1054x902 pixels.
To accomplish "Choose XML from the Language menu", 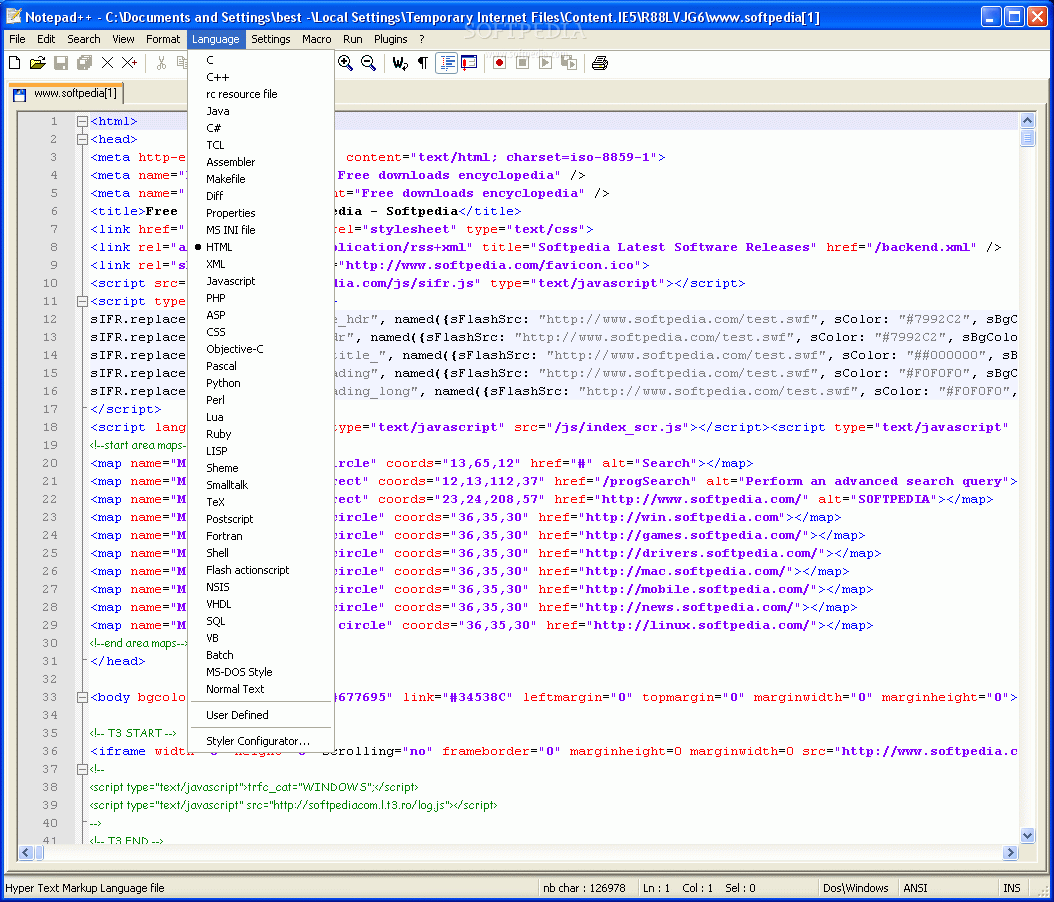I will click(x=261, y=264).
